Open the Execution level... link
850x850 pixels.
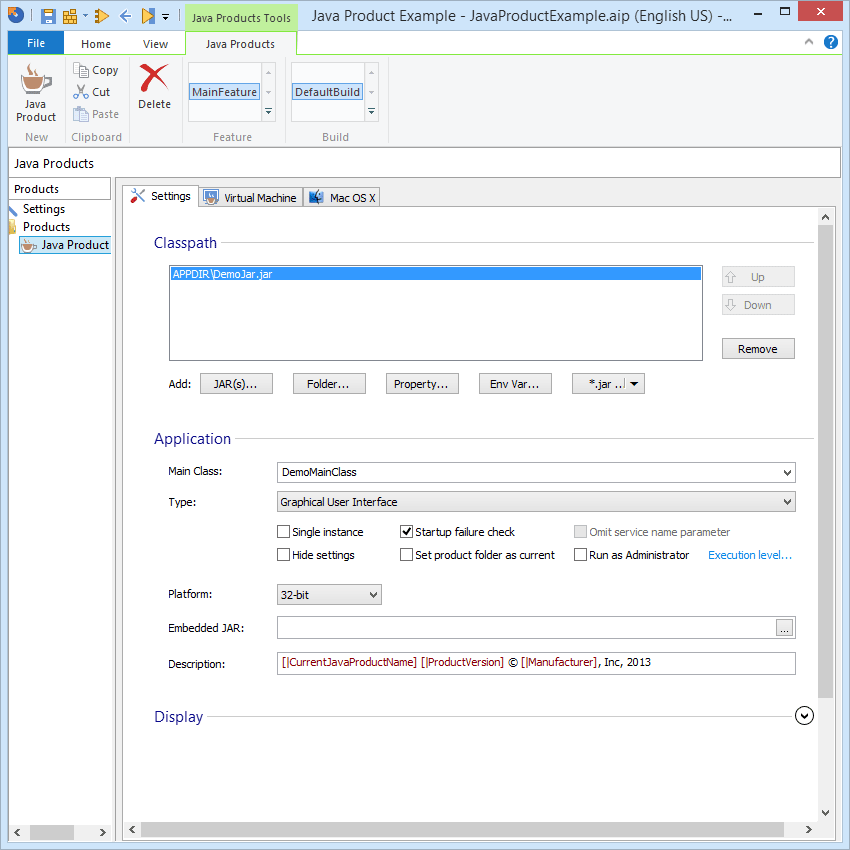coord(750,555)
